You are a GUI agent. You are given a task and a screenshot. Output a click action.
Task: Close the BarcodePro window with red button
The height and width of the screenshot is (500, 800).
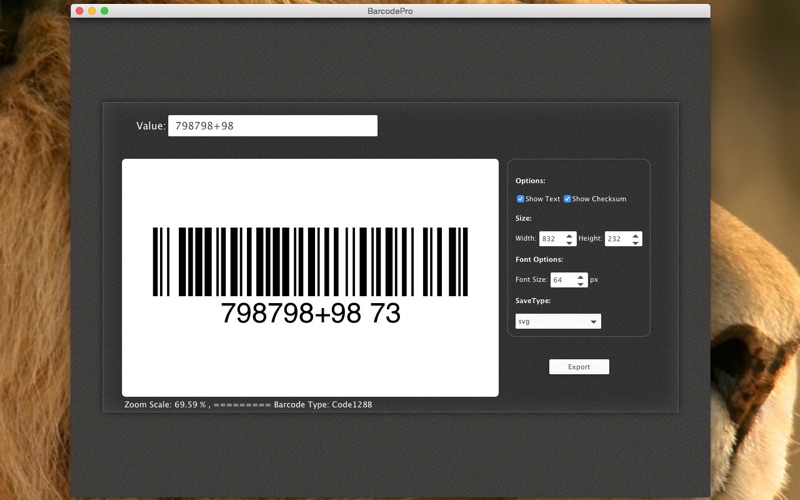pyautogui.click(x=80, y=11)
